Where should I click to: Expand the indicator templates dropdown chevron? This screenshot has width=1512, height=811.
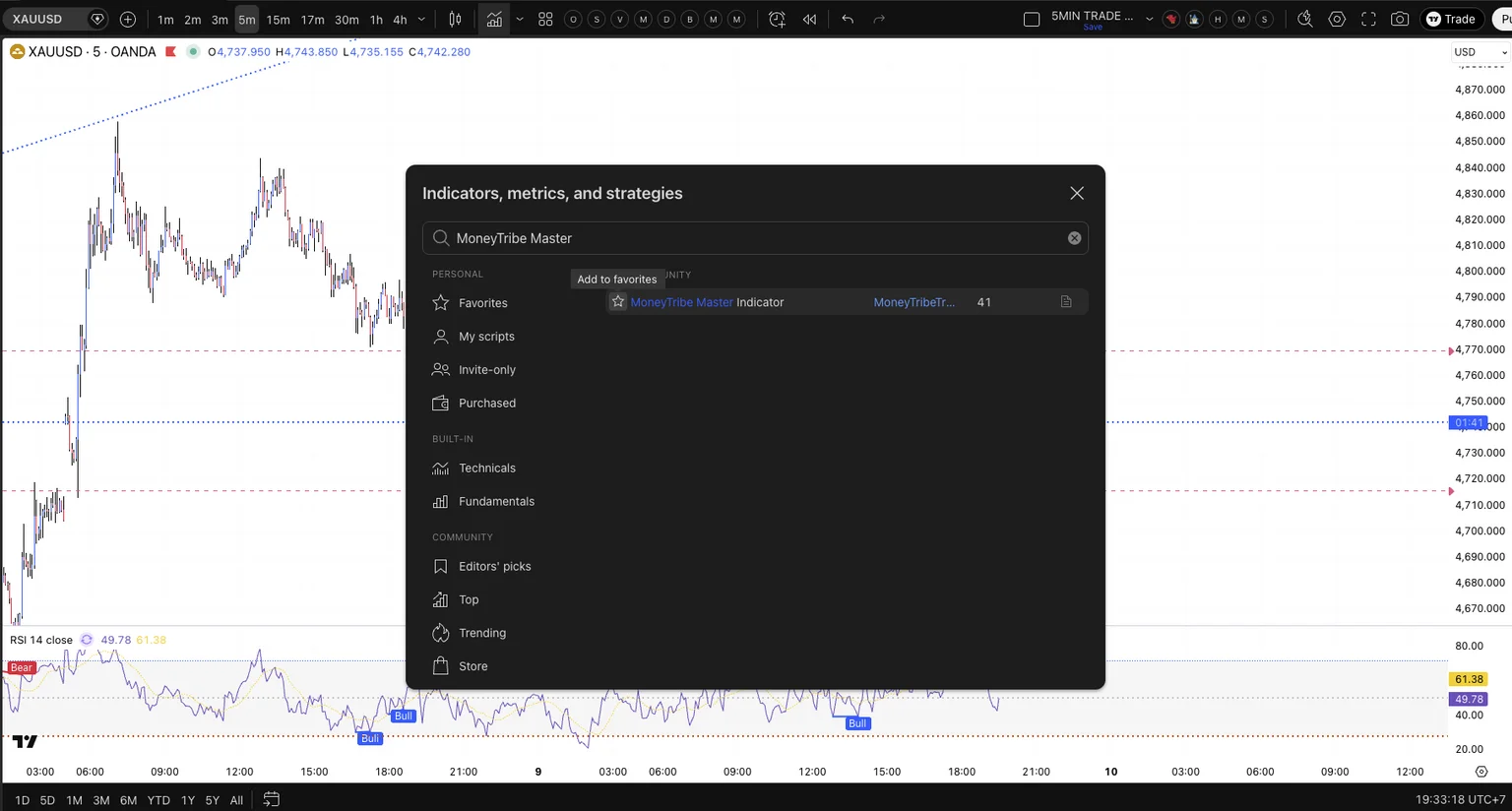click(520, 19)
